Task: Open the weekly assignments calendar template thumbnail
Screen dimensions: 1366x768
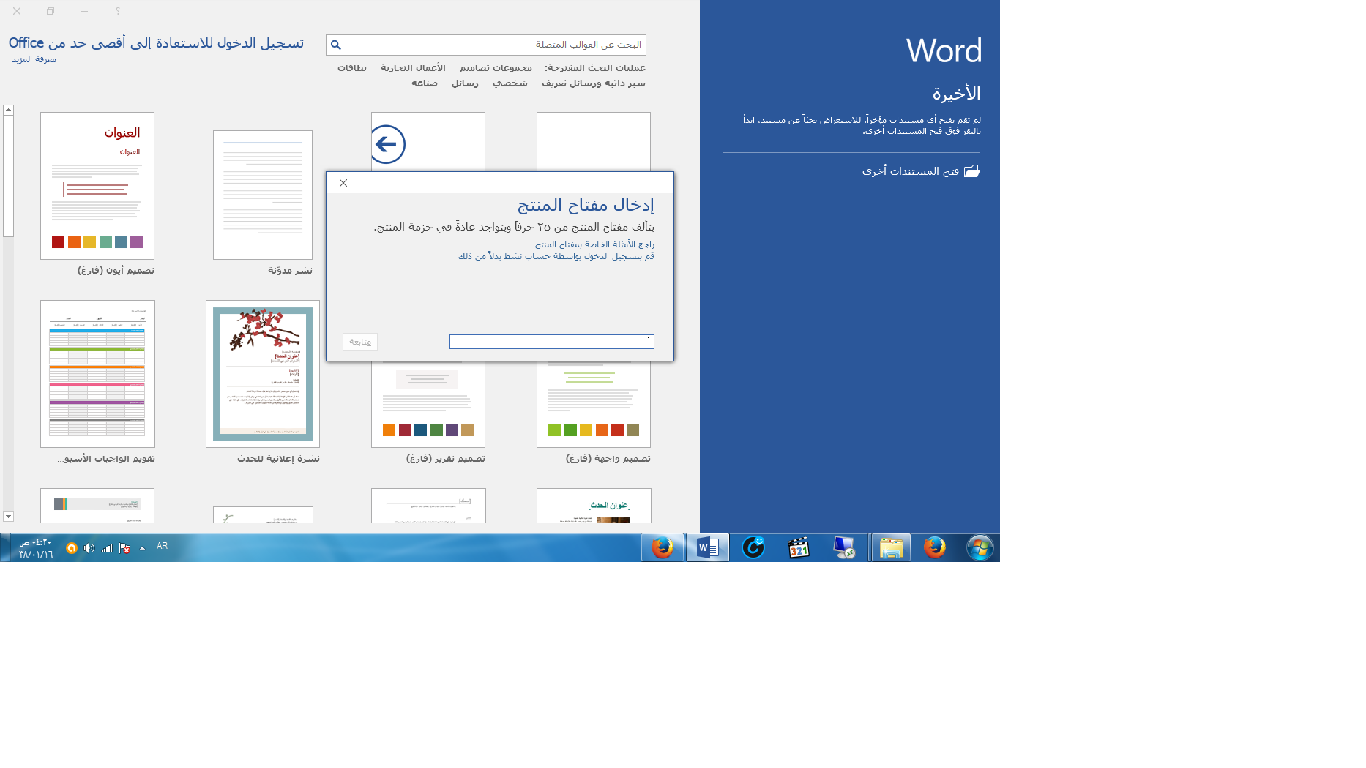Action: click(97, 374)
